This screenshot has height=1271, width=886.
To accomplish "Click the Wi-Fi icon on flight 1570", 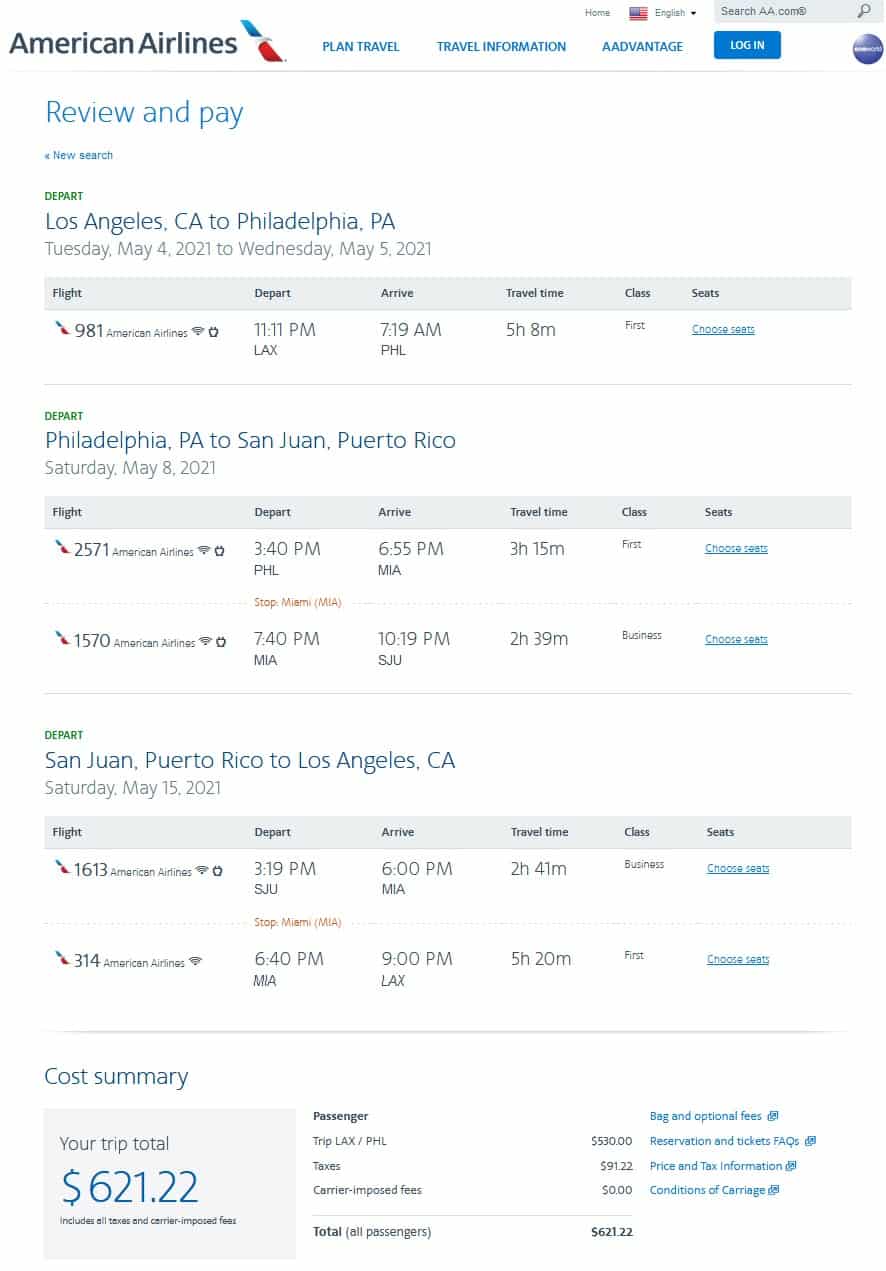I will tap(205, 642).
